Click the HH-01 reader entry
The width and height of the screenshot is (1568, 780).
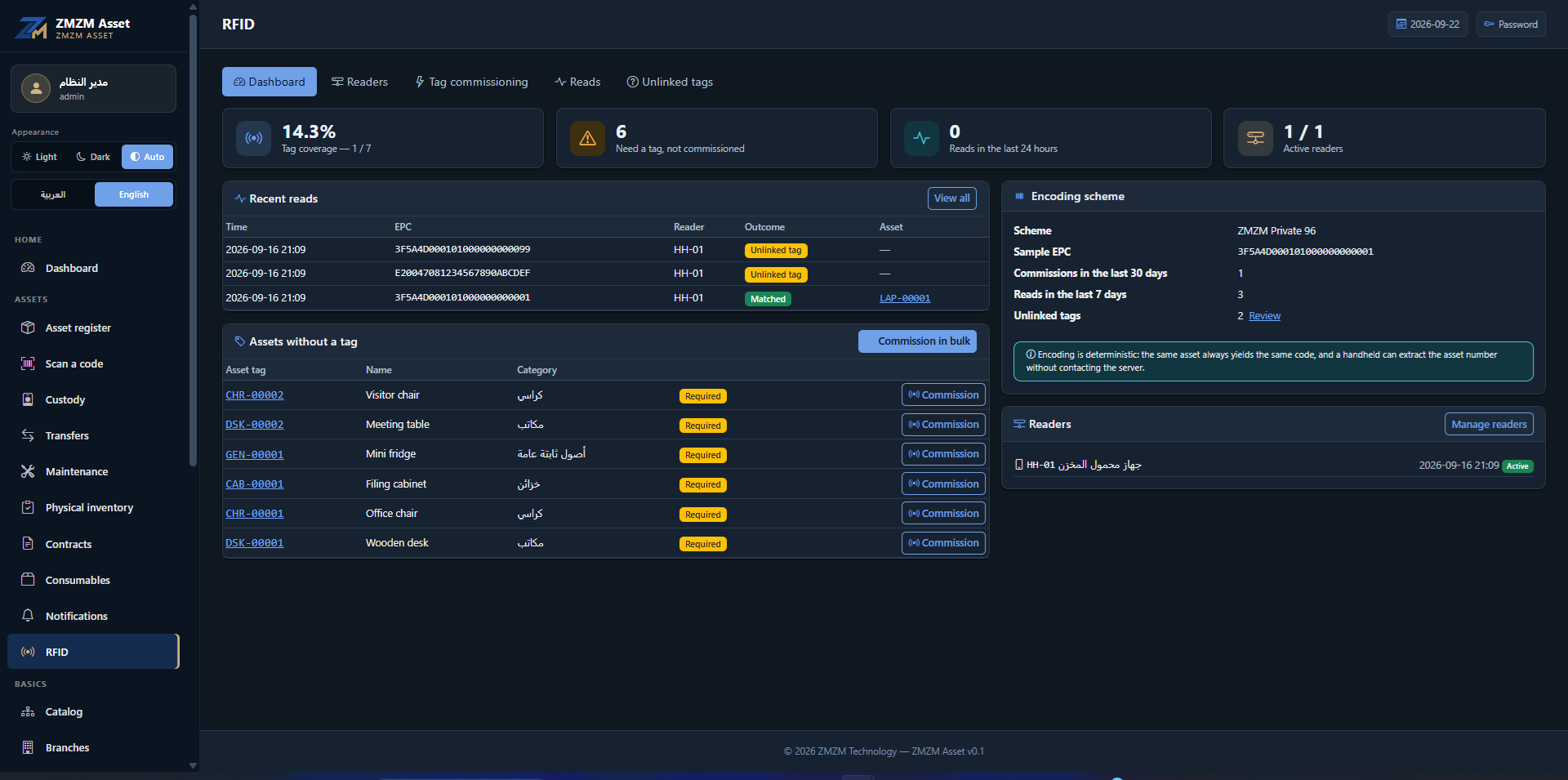(1273, 466)
